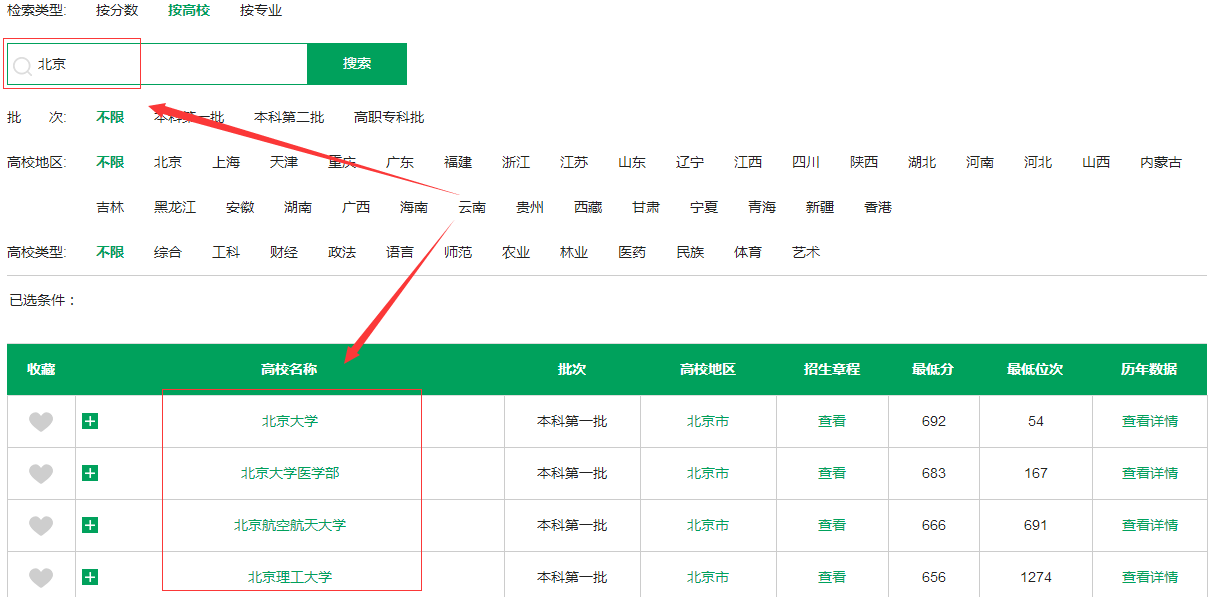Filter school type by 医药
This screenshot has height=597, width=1220.
pyautogui.click(x=632, y=252)
